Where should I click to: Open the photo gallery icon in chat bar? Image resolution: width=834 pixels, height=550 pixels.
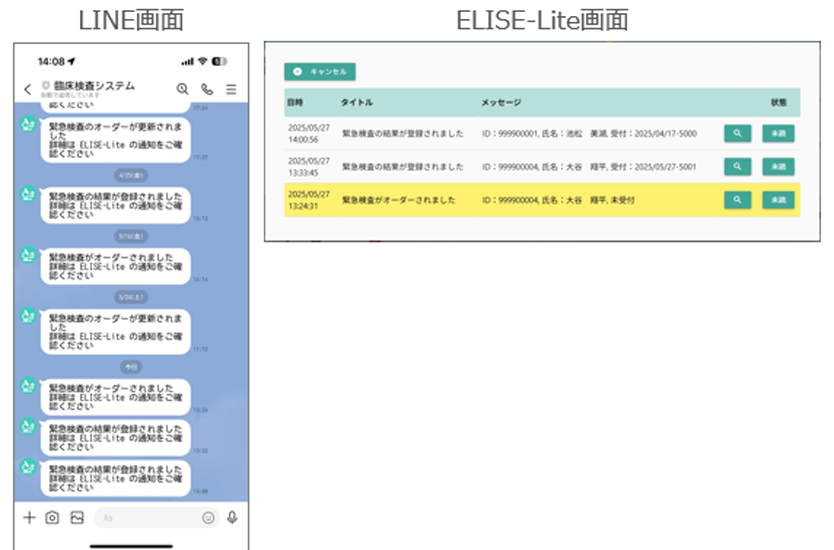tap(77, 517)
